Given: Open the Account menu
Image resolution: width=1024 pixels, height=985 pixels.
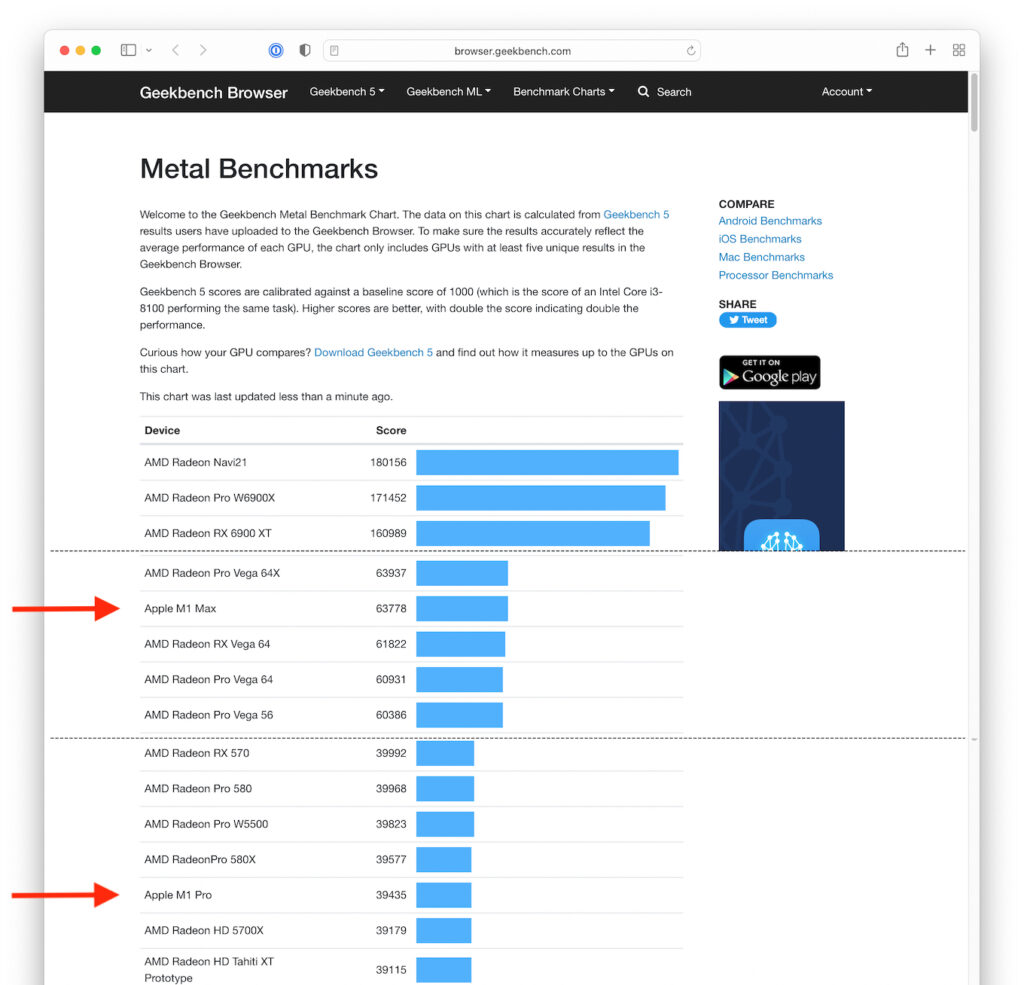Looking at the screenshot, I should [x=846, y=92].
